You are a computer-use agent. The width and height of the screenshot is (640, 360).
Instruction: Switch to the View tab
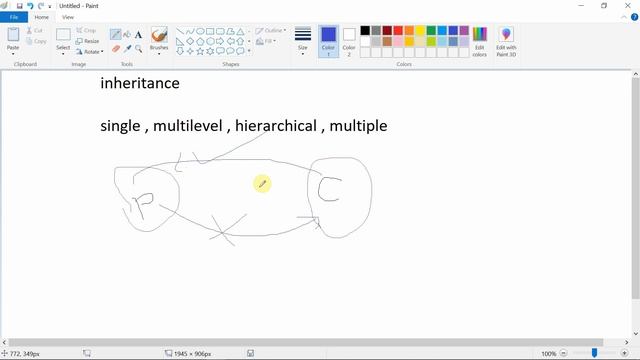click(x=68, y=17)
